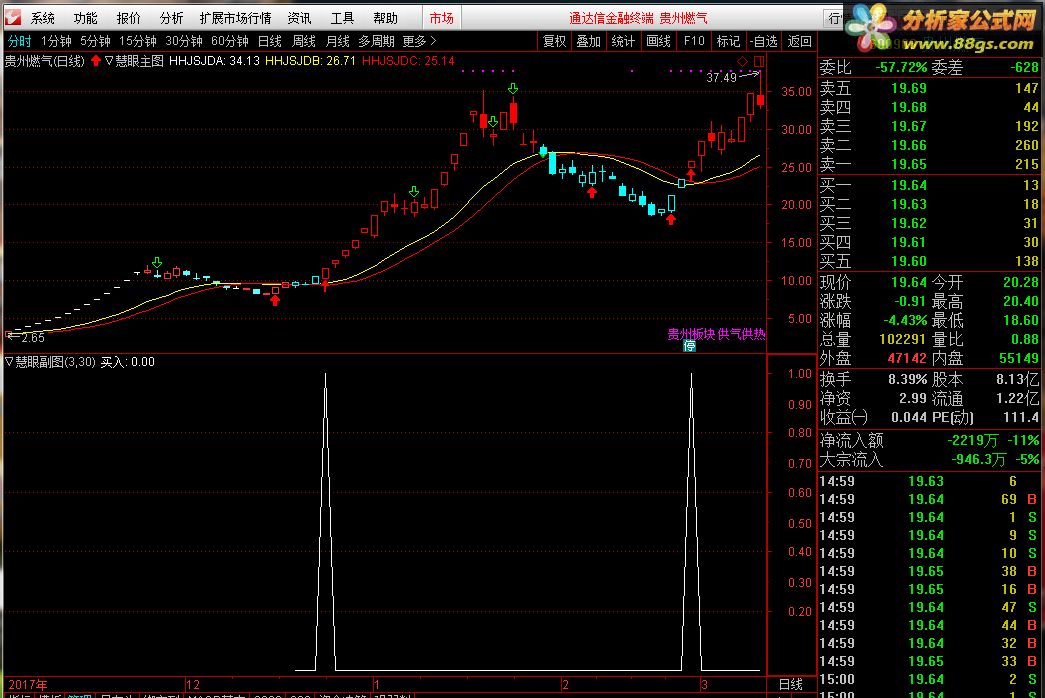1045x698 pixels.
Task: Open 多周期 view
Action: point(377,41)
